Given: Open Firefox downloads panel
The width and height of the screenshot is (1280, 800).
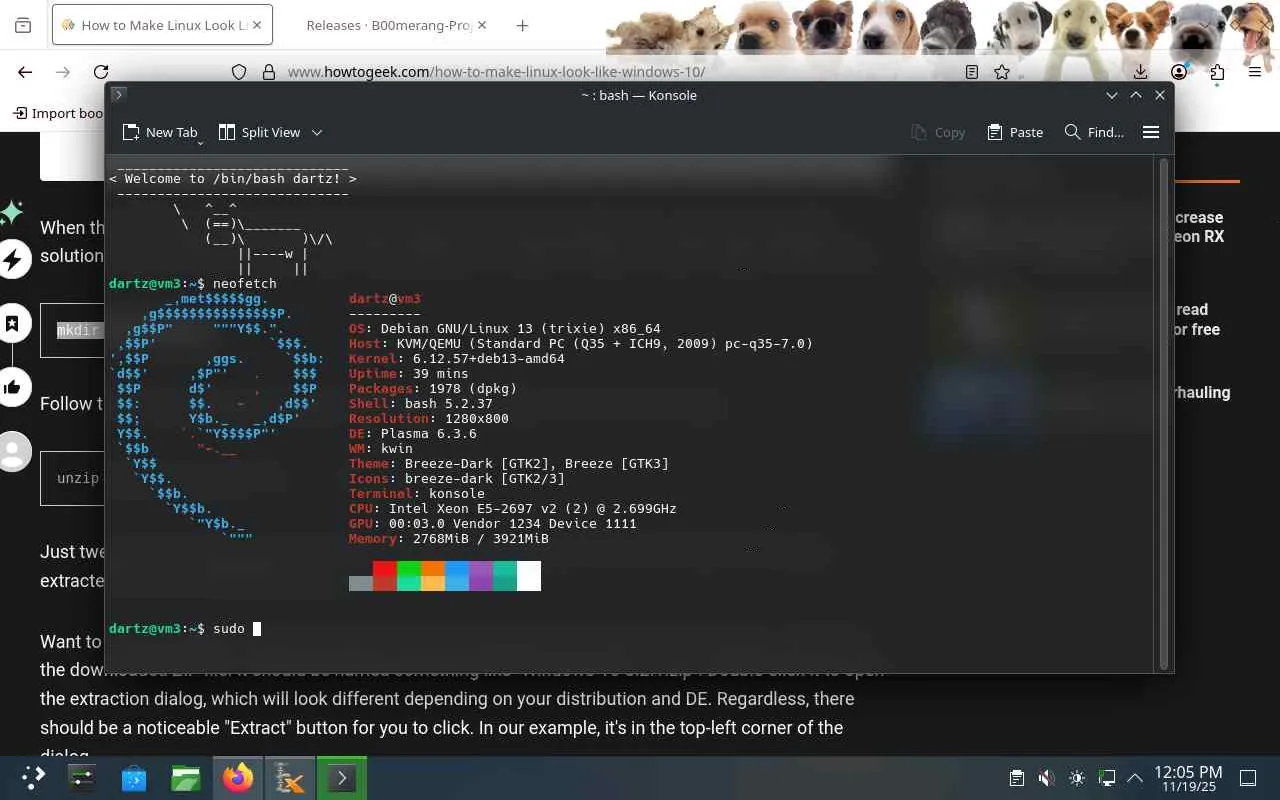Looking at the screenshot, I should point(1141,72).
